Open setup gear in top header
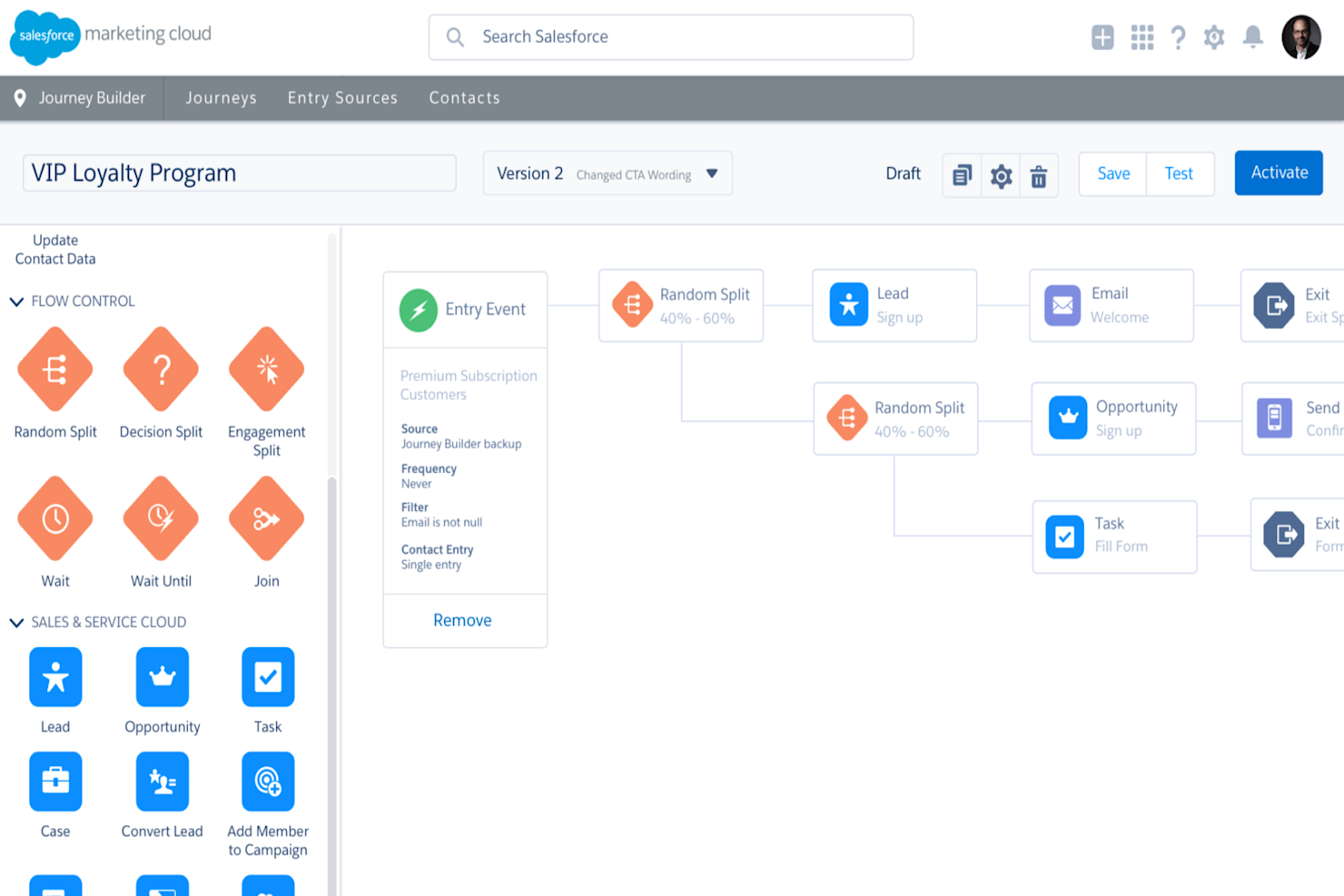The width and height of the screenshot is (1344, 896). tap(1214, 37)
